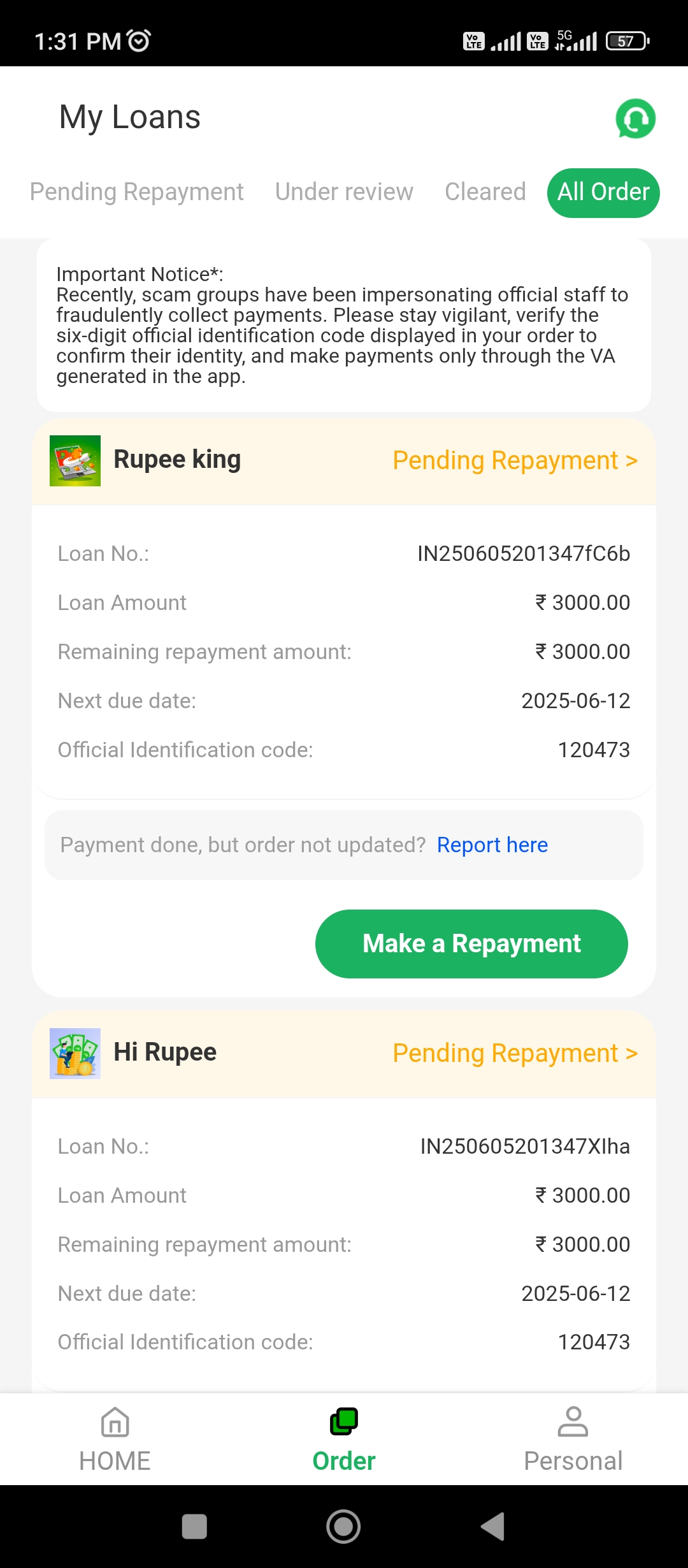Expand Hi Rupee Pending Repayment details
The image size is (688, 1568).
[515, 1053]
